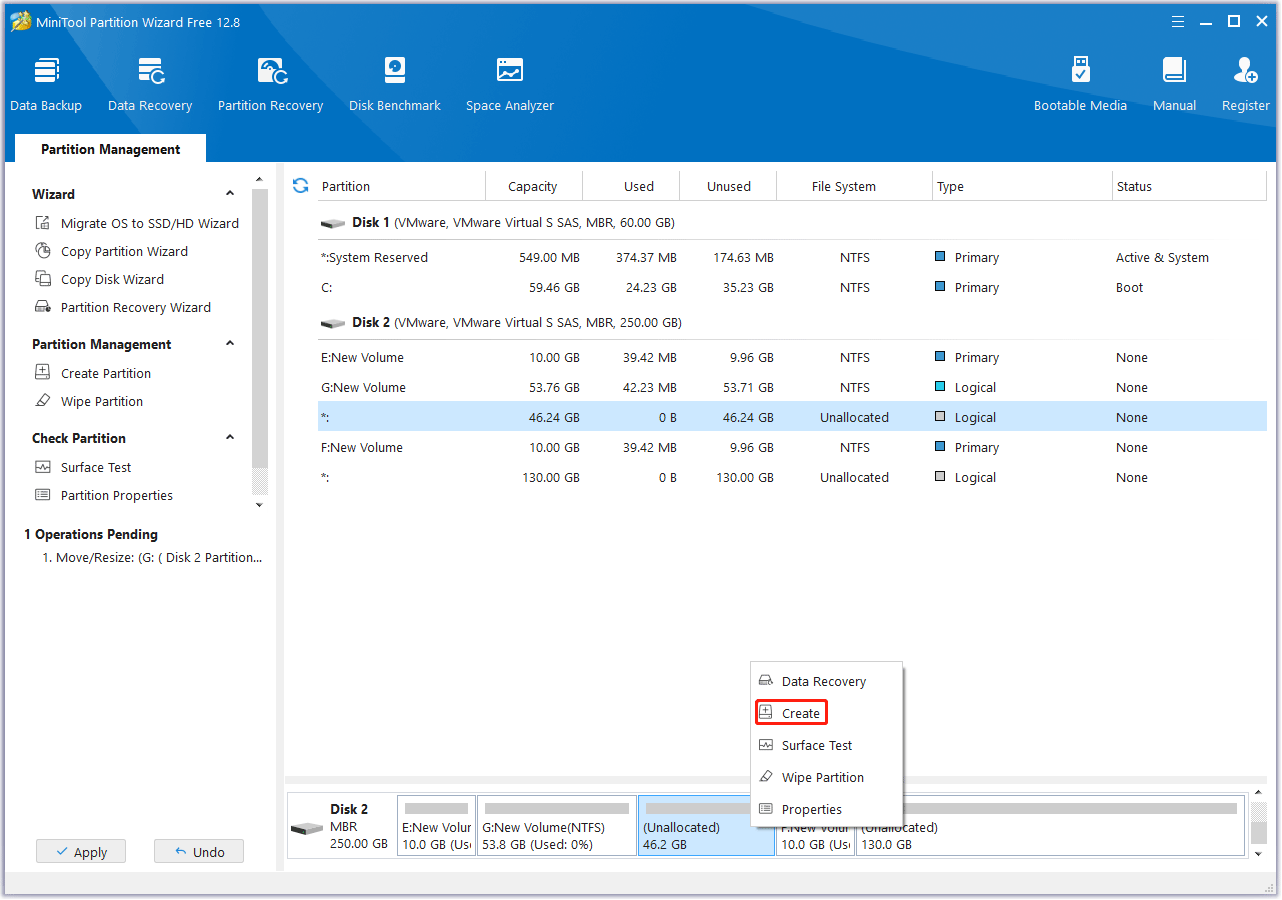Click the disk map scroll-down arrow
Screen dimensions: 1282x900
pyautogui.click(x=1258, y=854)
